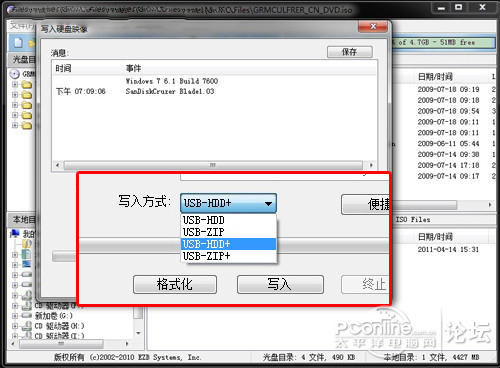Click the 终止 button
Image resolution: width=500 pixels, height=368 pixels.
point(365,284)
